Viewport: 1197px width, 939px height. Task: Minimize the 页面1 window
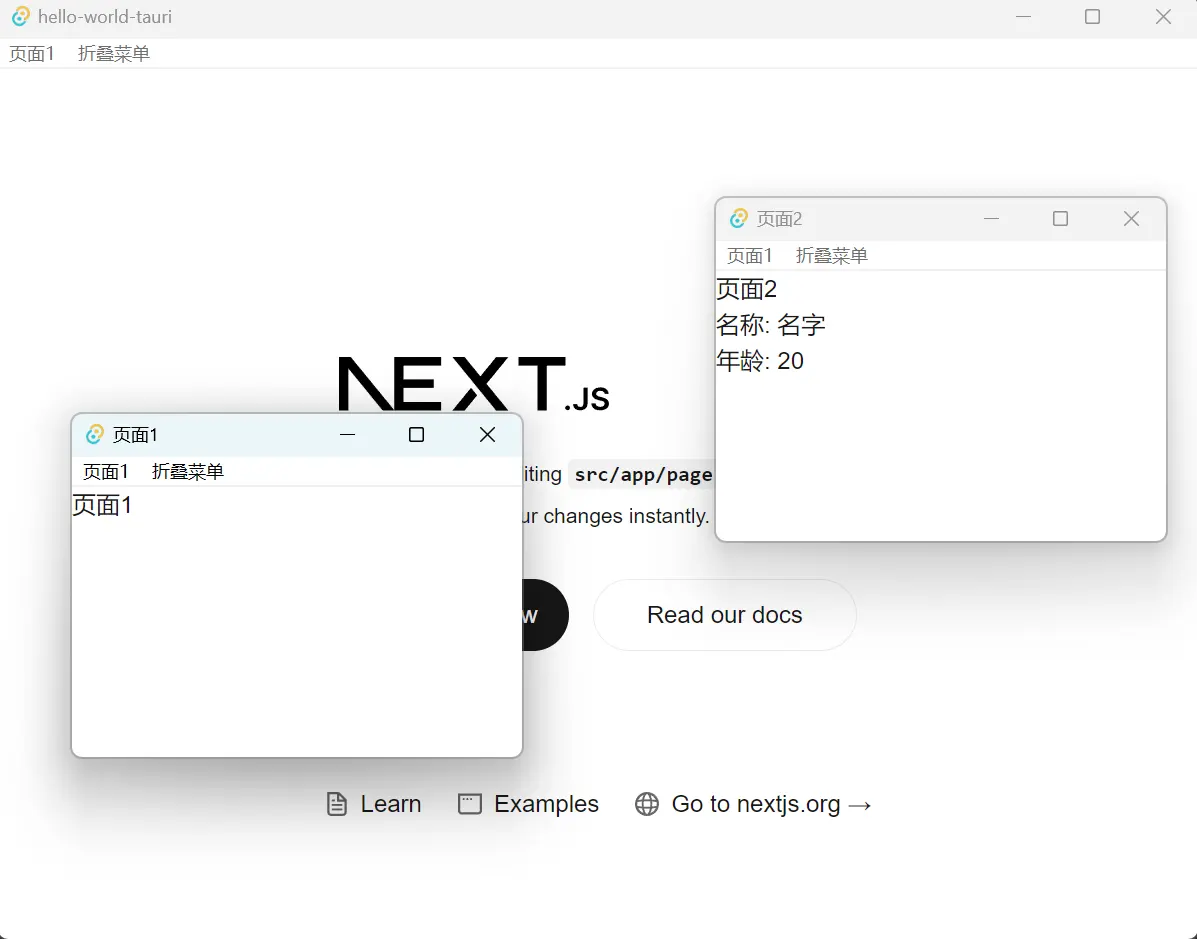point(347,434)
